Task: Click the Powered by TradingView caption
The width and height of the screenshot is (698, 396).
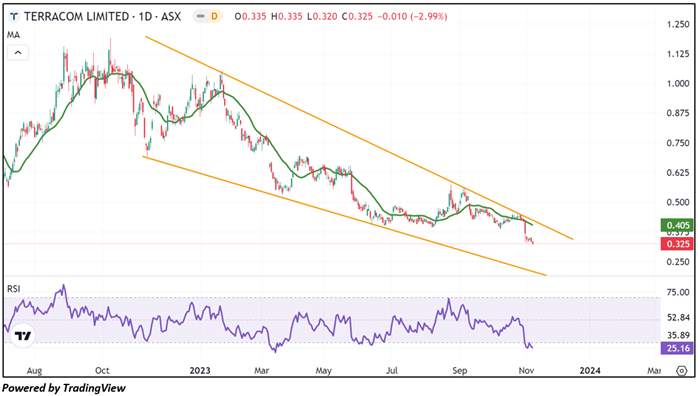Action: point(64,388)
